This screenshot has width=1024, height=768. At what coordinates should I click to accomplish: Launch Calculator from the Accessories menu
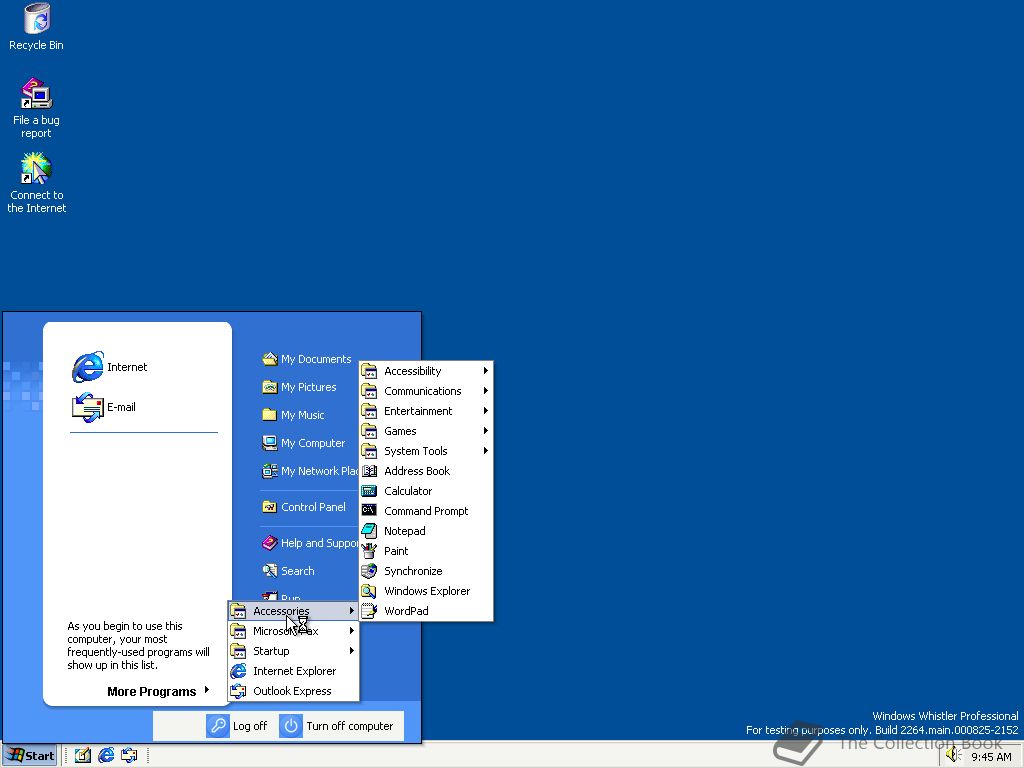click(426, 491)
